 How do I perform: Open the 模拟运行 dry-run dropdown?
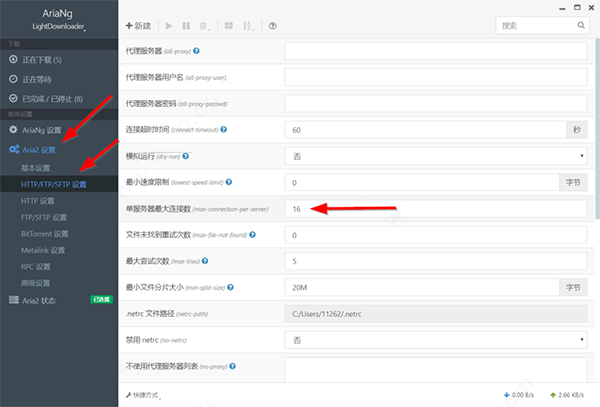click(435, 156)
